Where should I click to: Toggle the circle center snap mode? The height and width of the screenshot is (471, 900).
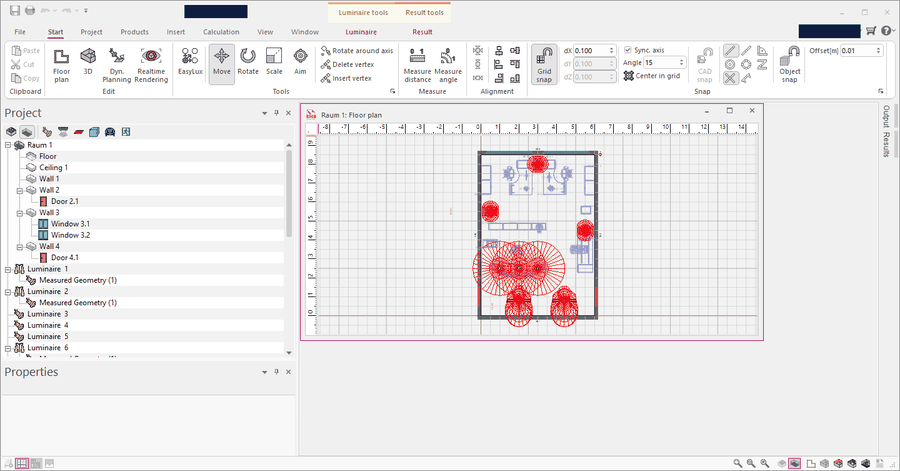tap(730, 65)
